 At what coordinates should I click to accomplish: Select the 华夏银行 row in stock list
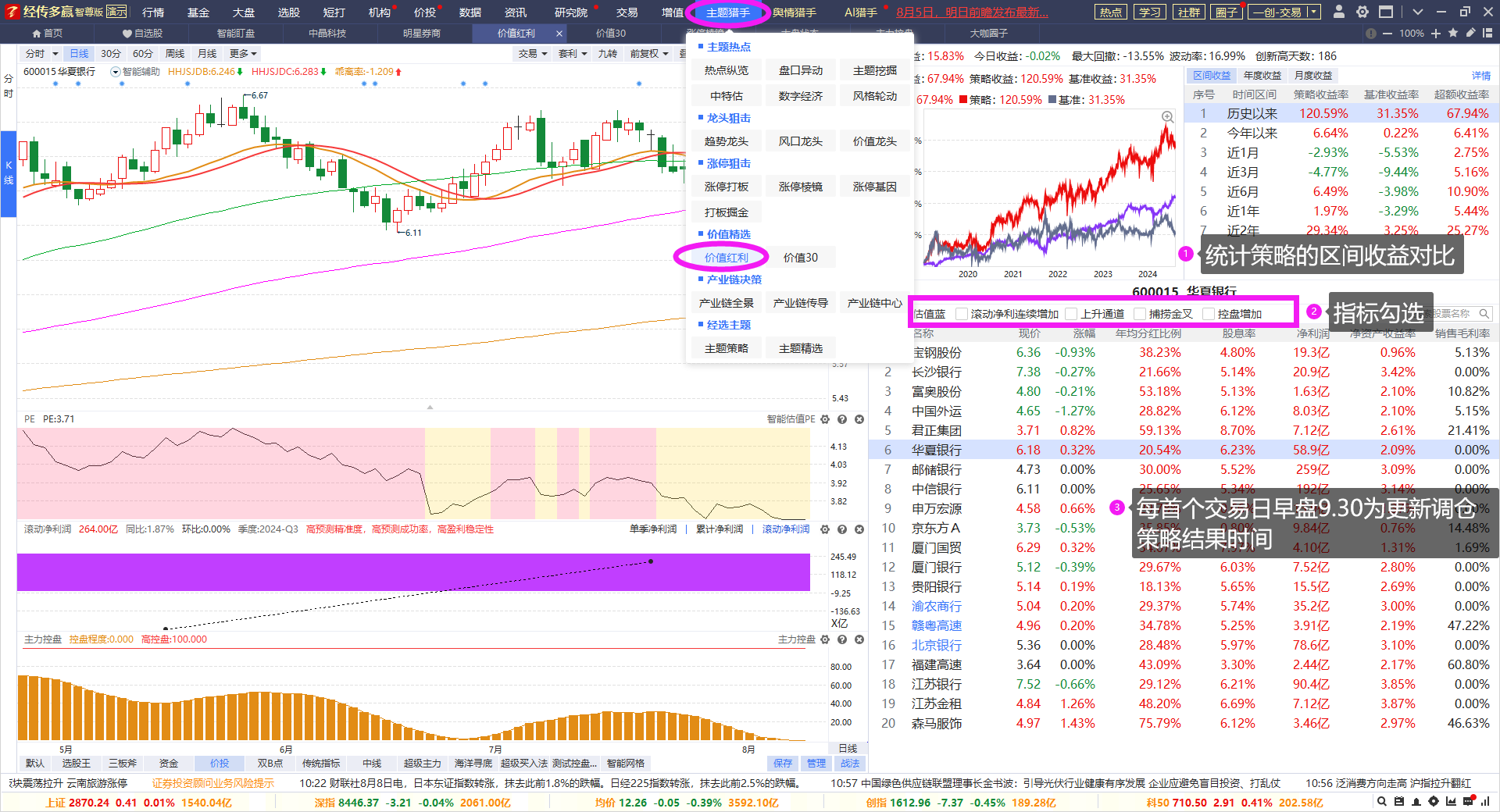[x=1184, y=450]
